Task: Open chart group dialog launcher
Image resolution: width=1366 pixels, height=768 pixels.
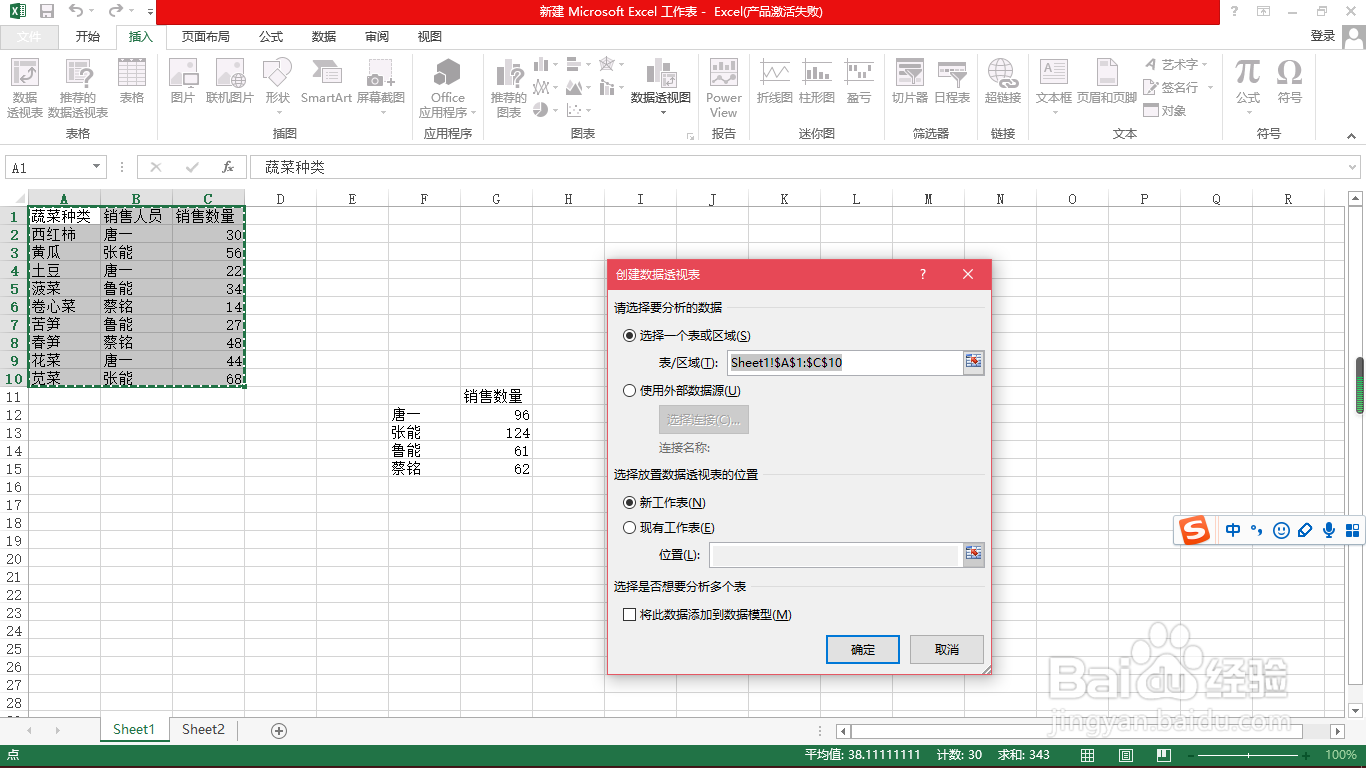Action: click(x=690, y=135)
